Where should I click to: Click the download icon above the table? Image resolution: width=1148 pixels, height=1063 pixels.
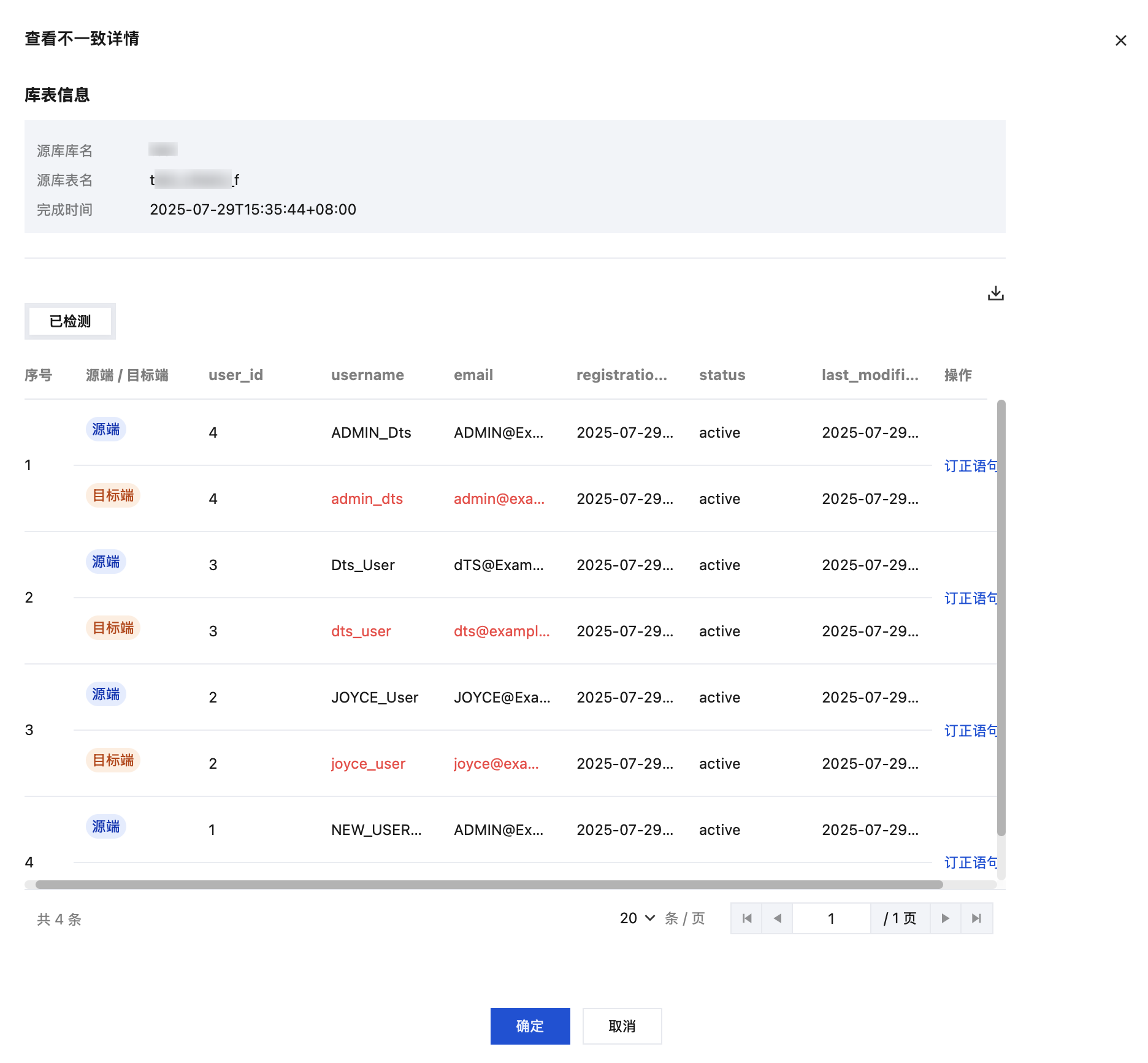click(995, 294)
